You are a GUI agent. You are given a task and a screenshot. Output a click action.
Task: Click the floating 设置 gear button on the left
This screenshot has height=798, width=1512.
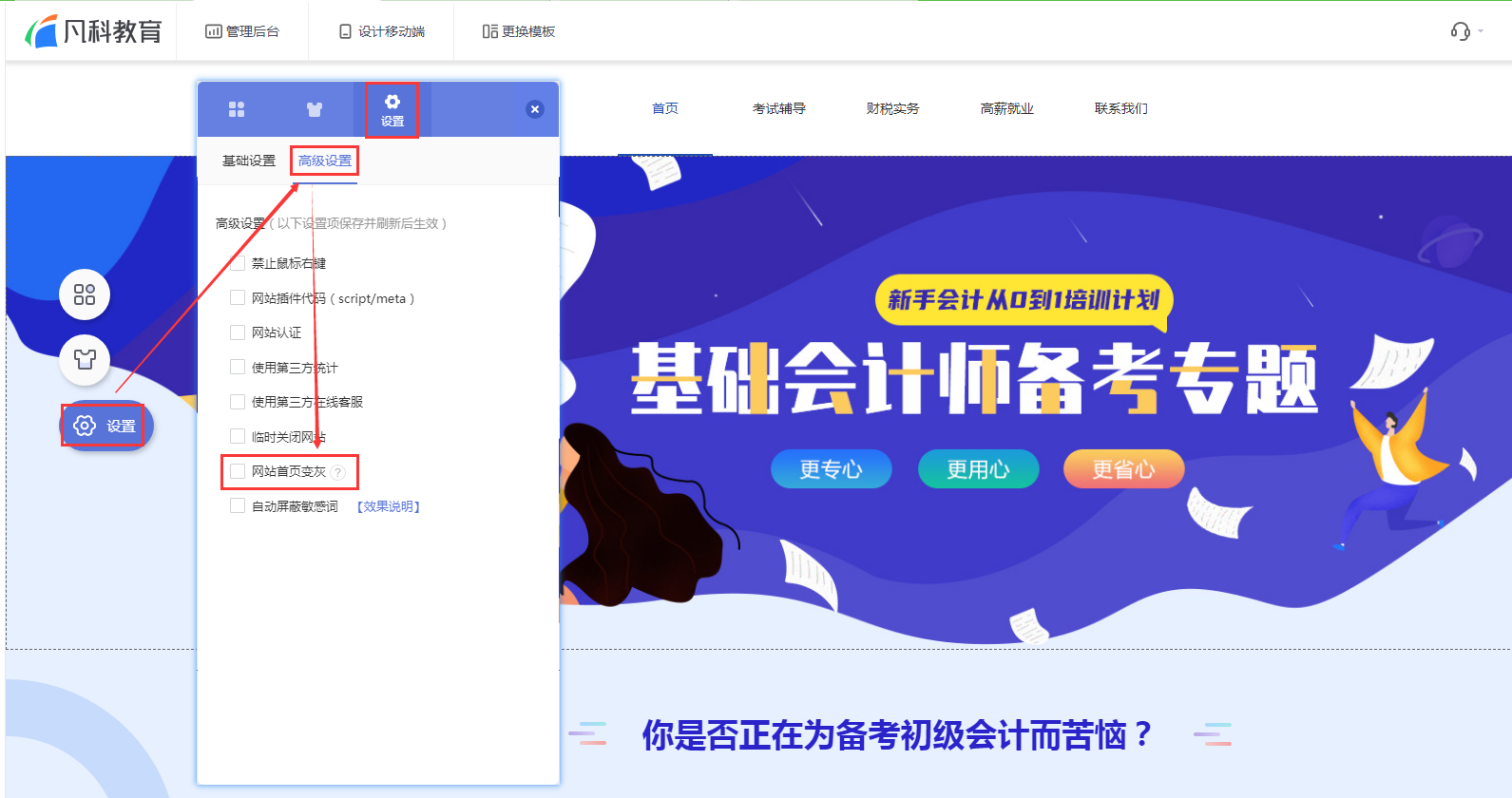105,426
